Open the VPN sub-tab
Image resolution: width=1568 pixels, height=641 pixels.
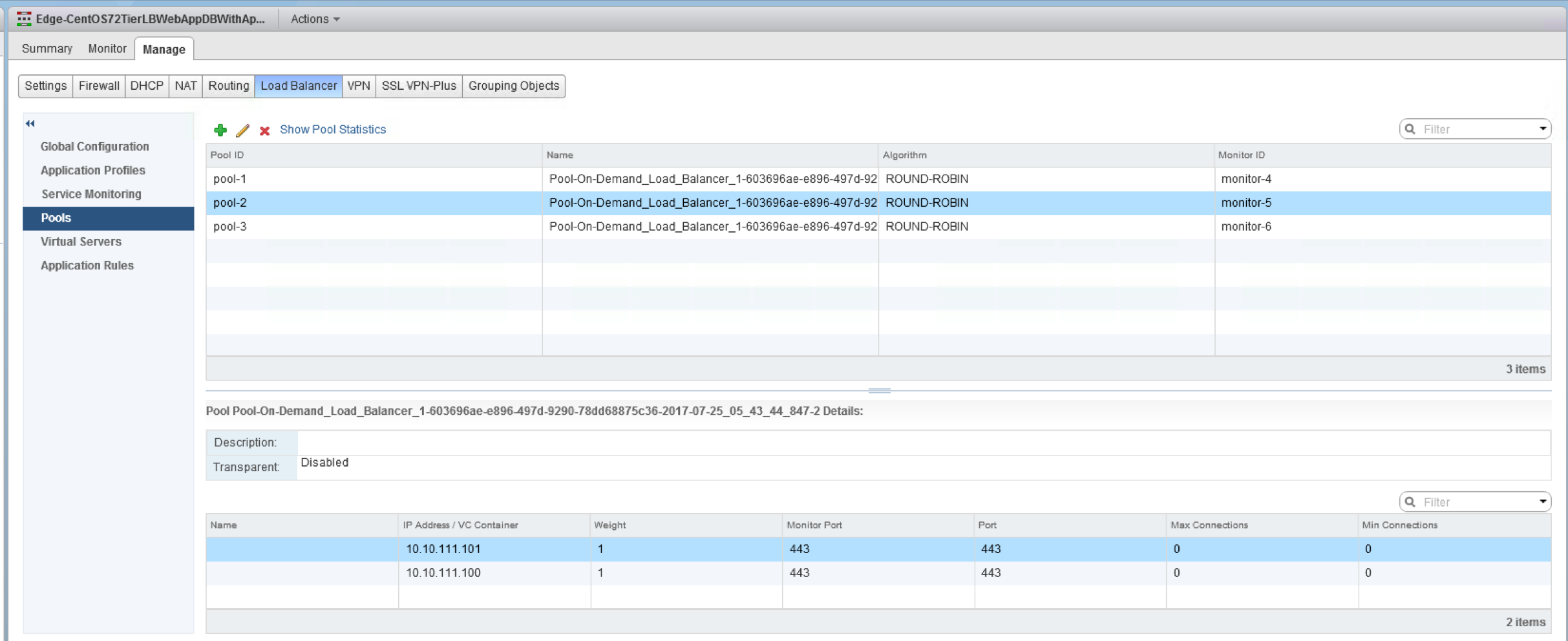point(359,85)
